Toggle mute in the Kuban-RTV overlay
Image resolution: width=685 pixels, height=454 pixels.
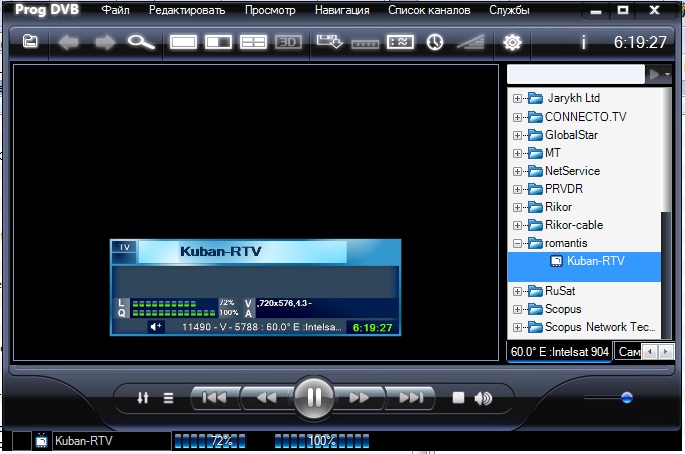point(156,326)
